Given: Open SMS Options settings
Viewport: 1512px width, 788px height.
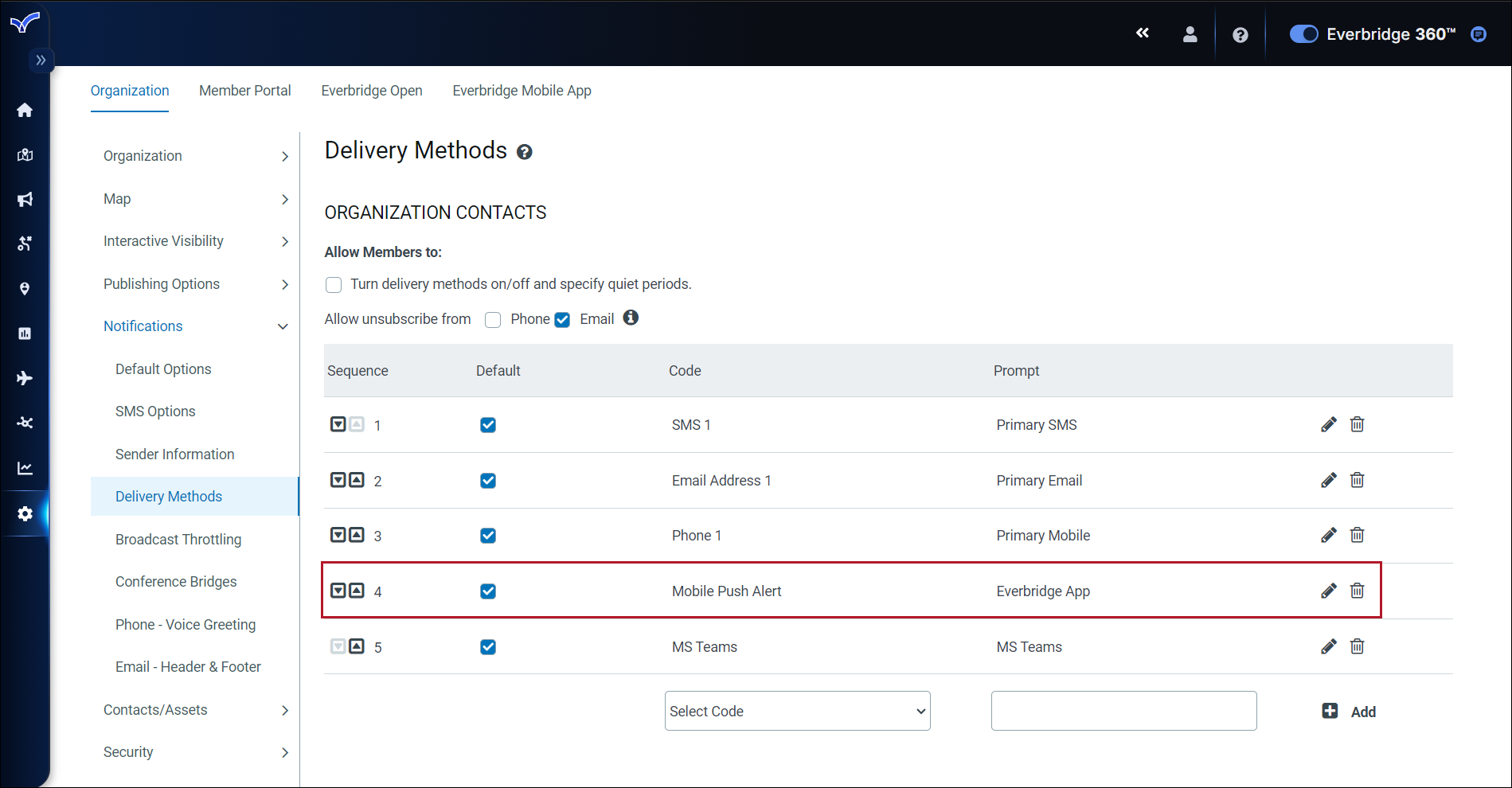Looking at the screenshot, I should click(155, 412).
